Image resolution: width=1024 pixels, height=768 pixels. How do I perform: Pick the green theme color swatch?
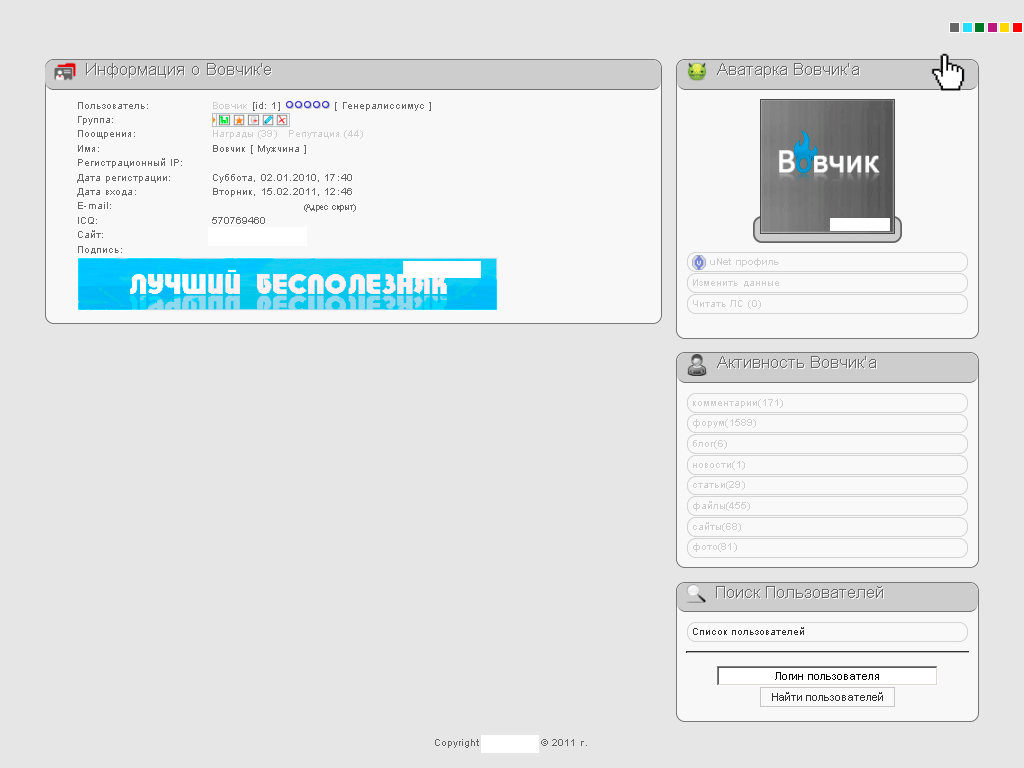(x=980, y=27)
